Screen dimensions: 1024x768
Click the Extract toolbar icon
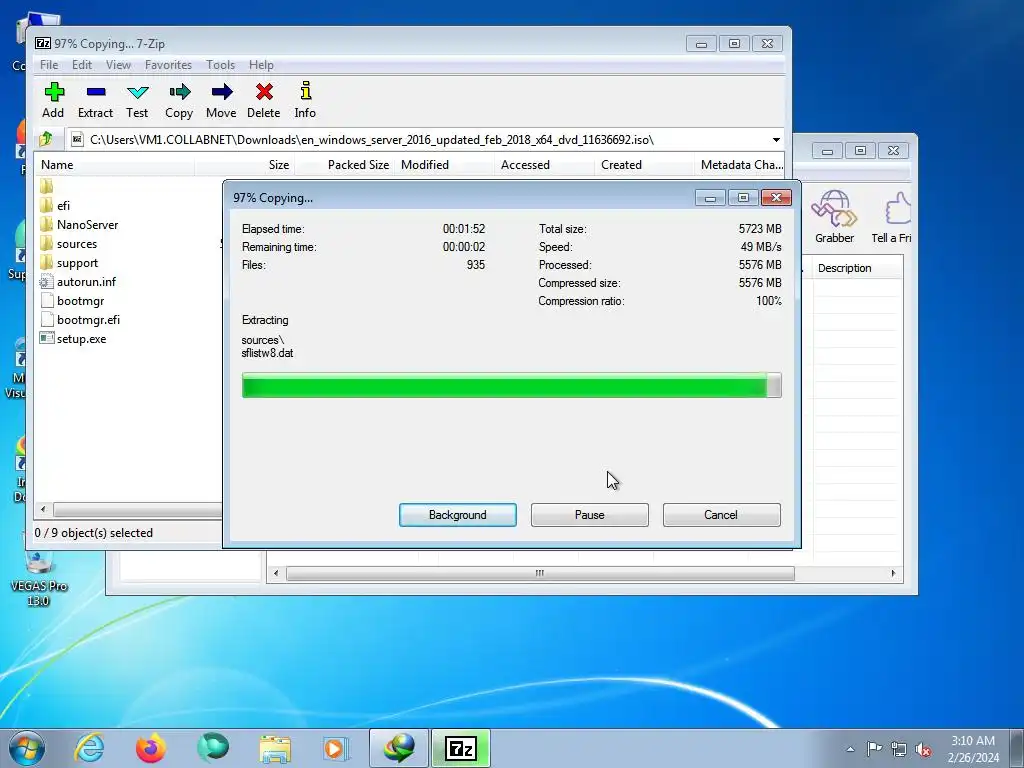tap(95, 100)
